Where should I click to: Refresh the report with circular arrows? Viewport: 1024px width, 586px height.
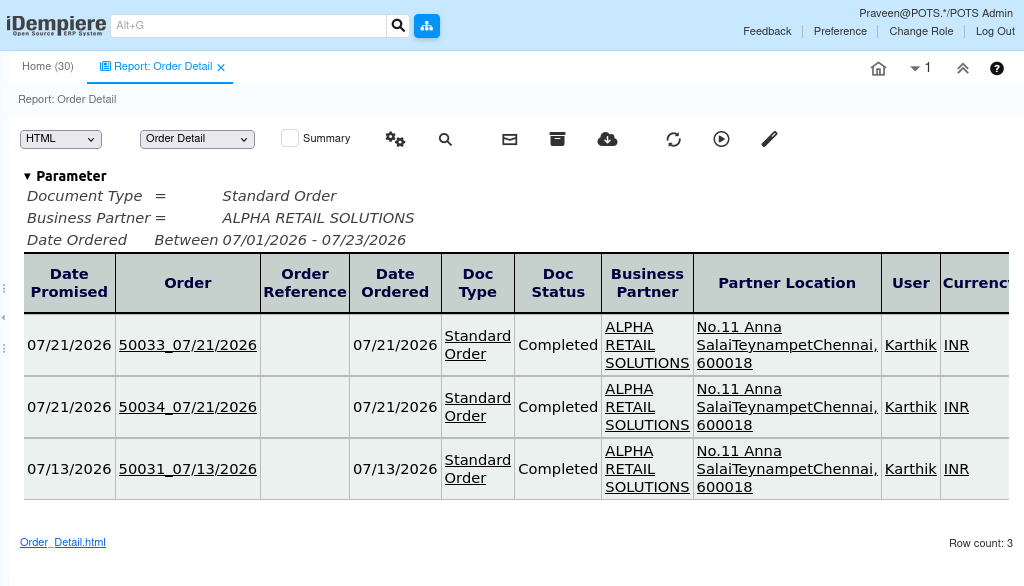tap(673, 139)
